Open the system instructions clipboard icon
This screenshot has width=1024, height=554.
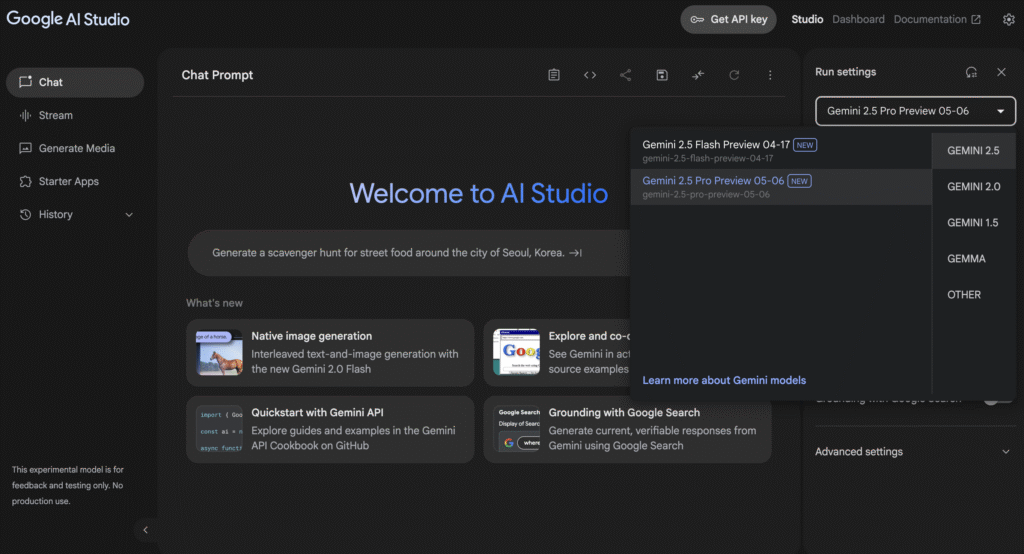pos(554,75)
